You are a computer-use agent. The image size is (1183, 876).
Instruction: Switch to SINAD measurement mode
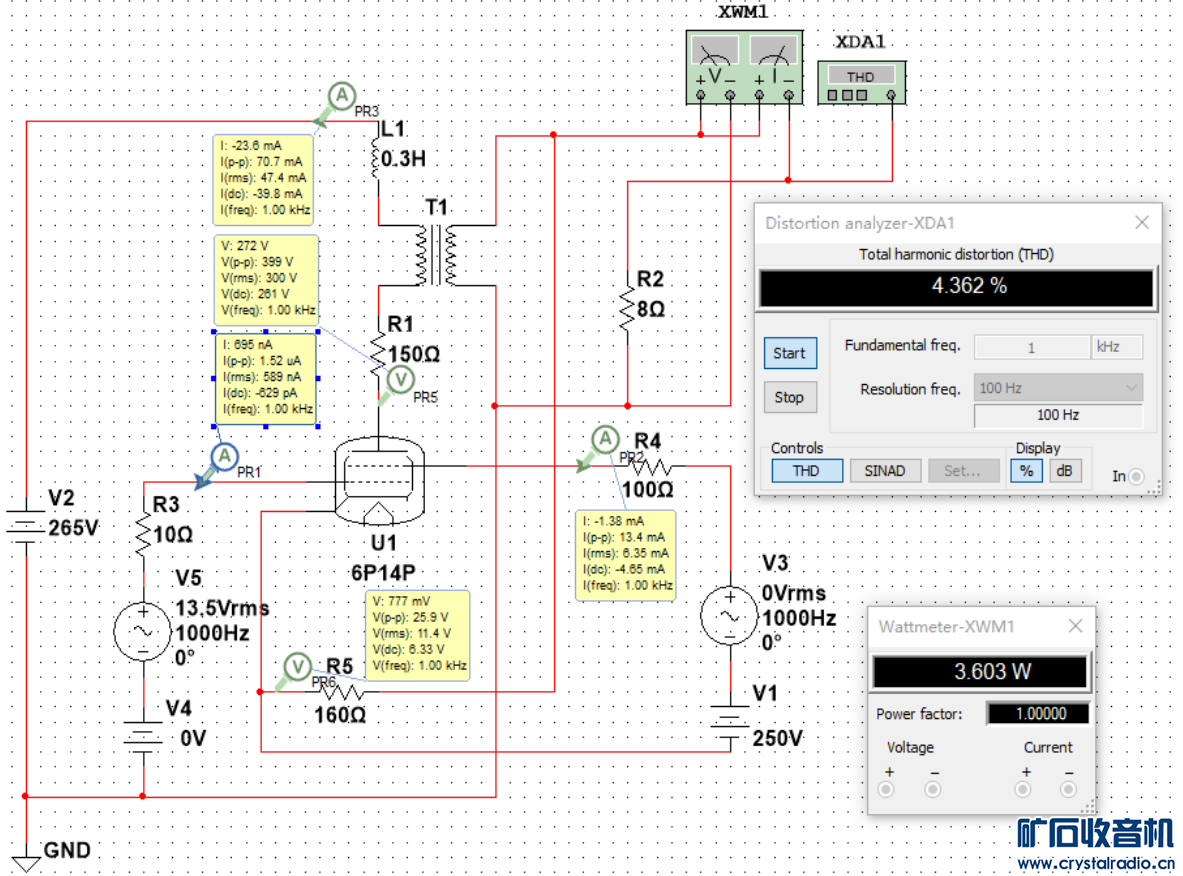(884, 471)
